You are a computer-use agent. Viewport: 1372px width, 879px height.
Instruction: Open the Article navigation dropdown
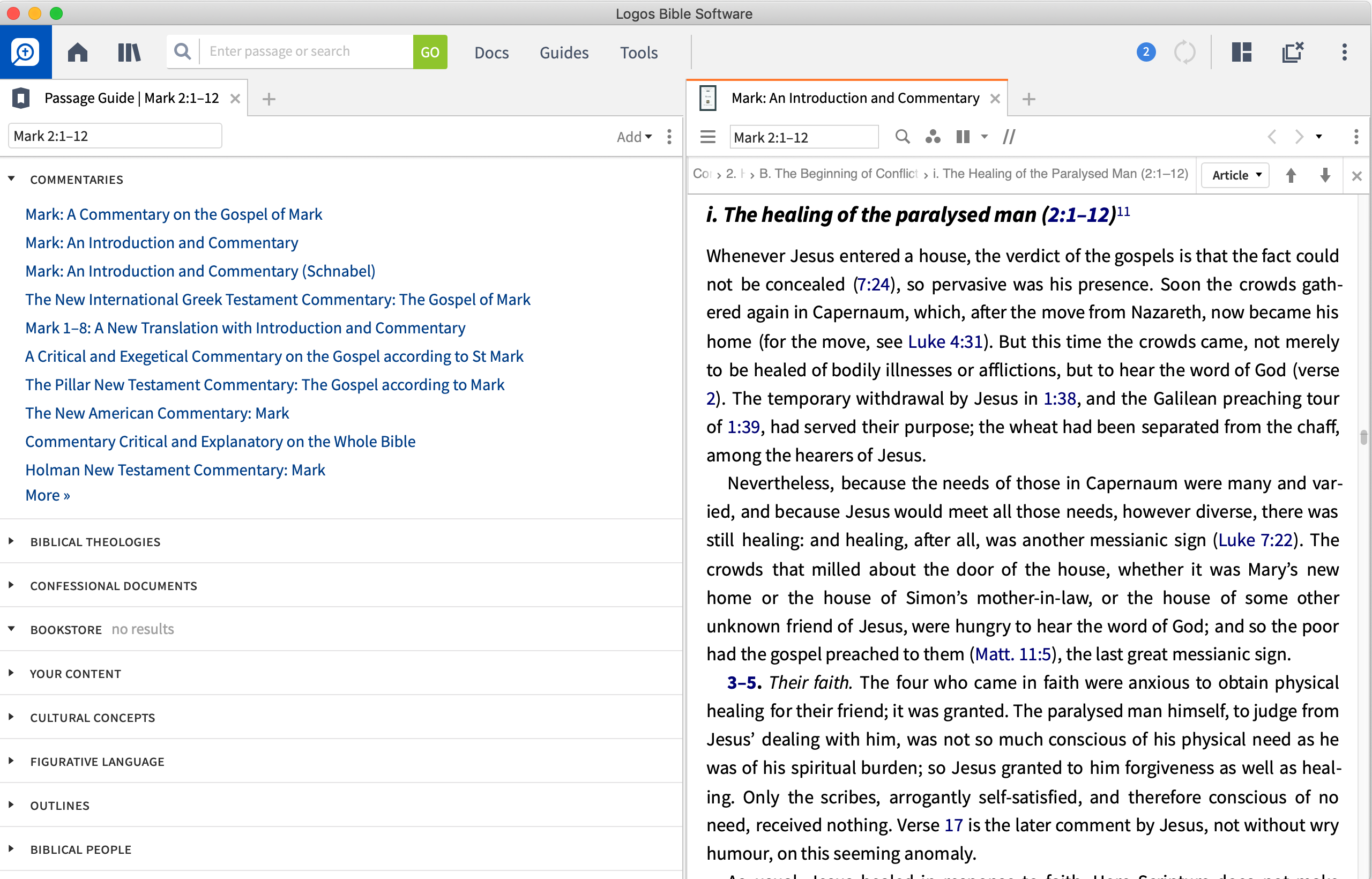point(1235,175)
